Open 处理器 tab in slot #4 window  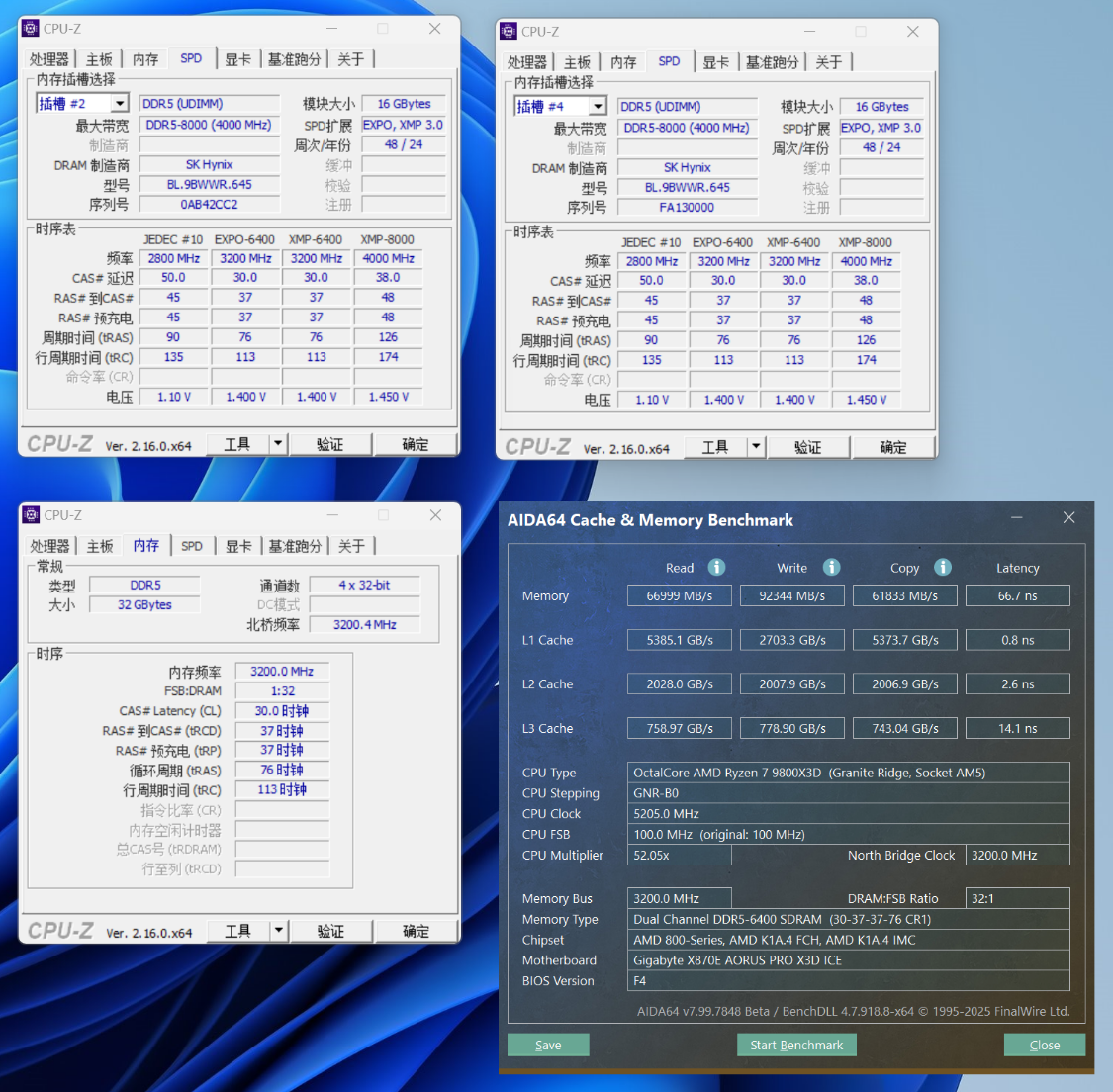[x=526, y=62]
